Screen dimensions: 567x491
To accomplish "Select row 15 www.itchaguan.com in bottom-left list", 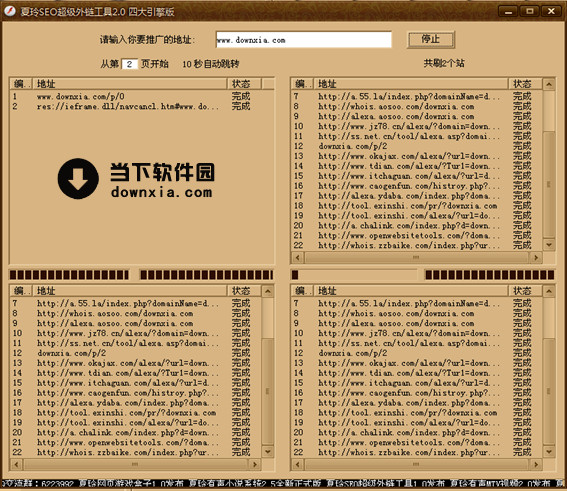I will point(135,383).
